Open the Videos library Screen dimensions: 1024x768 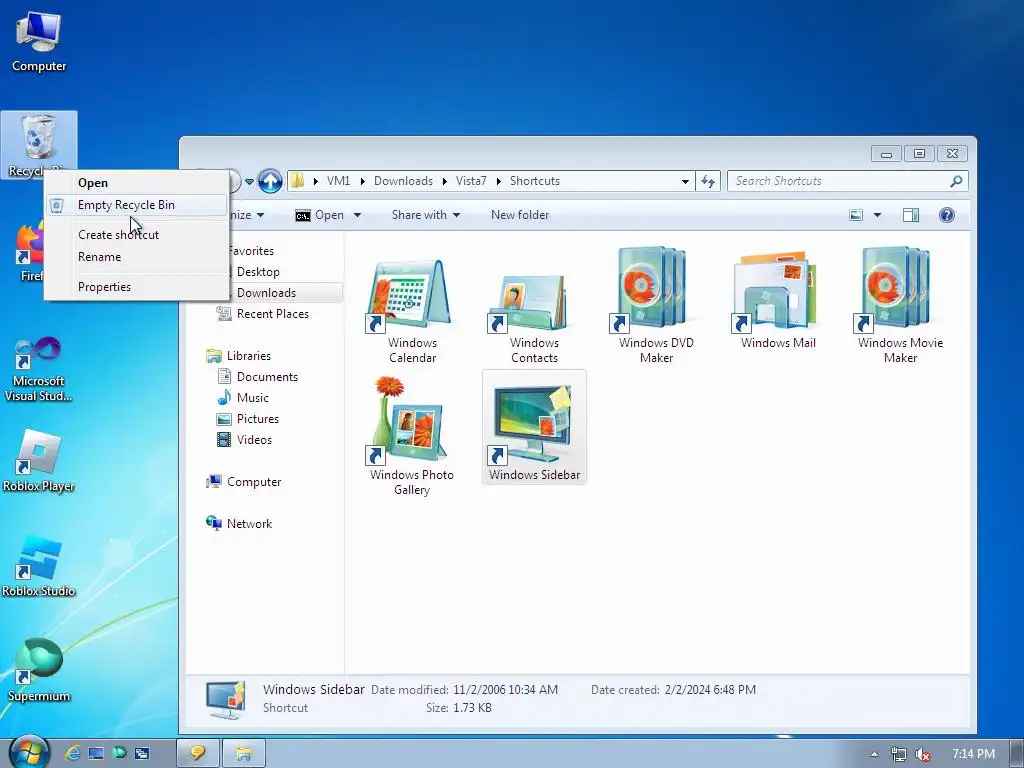[x=244, y=440]
